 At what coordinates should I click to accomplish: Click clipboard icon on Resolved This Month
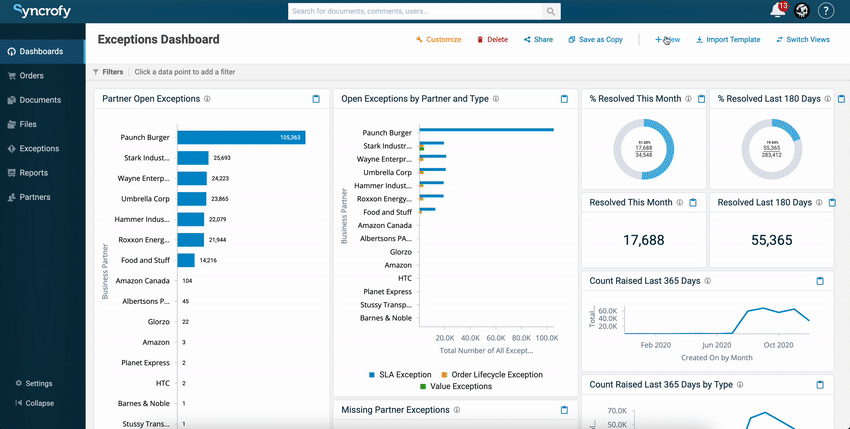(x=693, y=202)
